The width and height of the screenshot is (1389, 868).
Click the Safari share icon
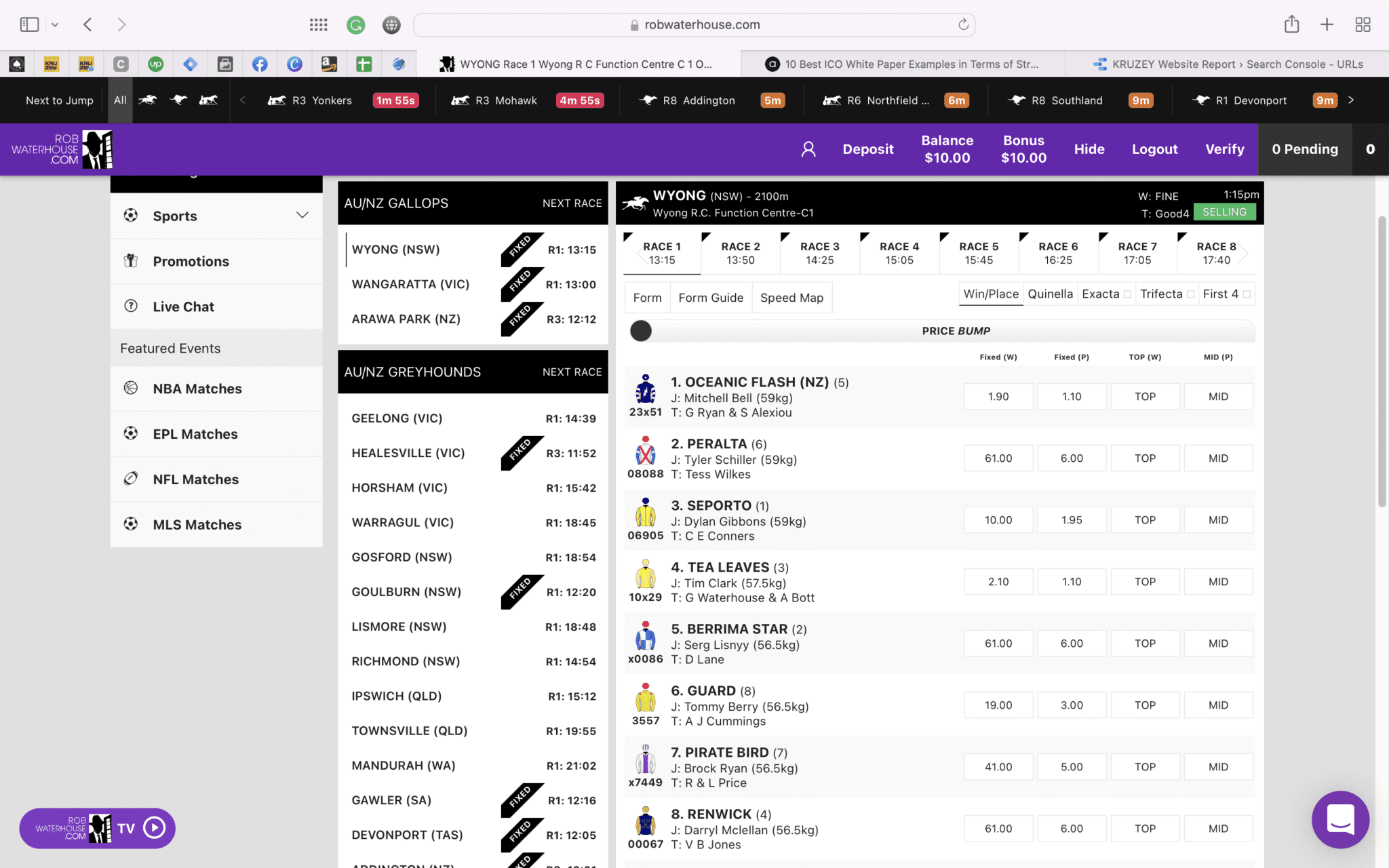1291,24
